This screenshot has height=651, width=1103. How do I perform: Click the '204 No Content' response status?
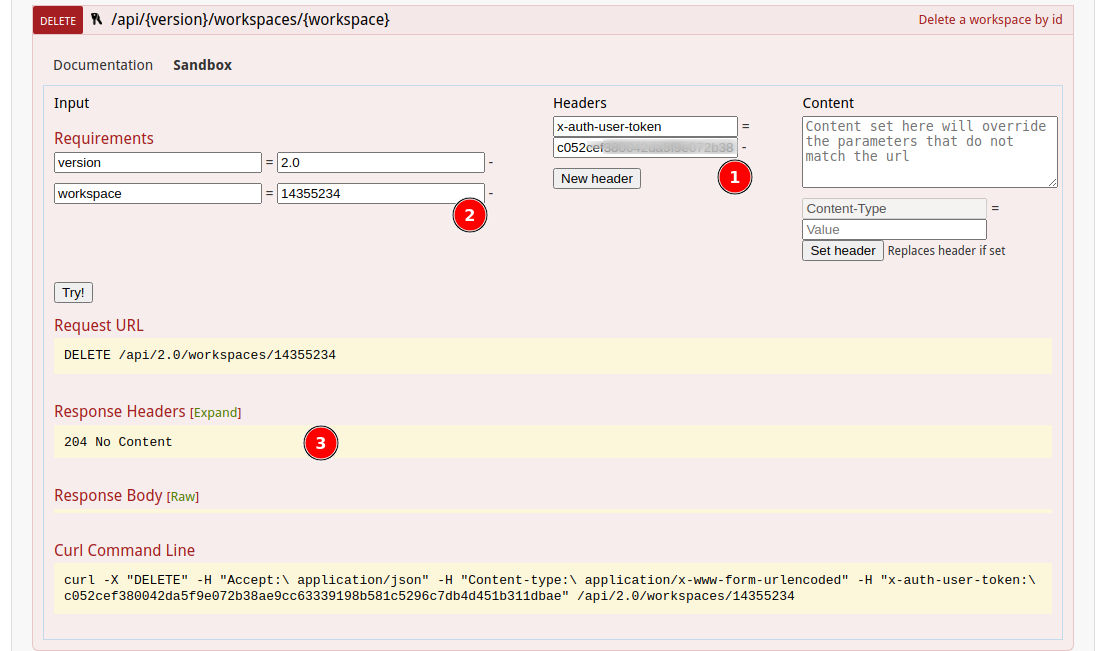[118, 442]
